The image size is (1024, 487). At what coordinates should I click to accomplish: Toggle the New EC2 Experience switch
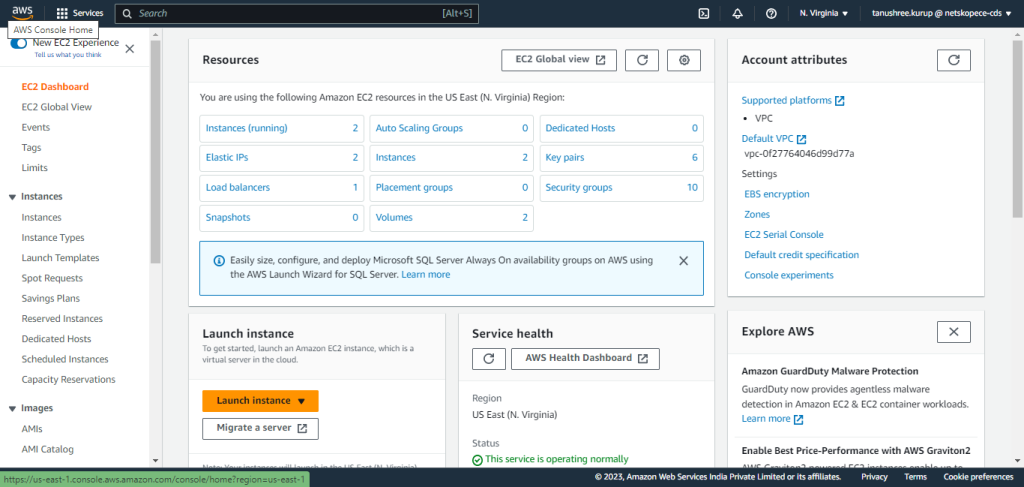[x=18, y=43]
